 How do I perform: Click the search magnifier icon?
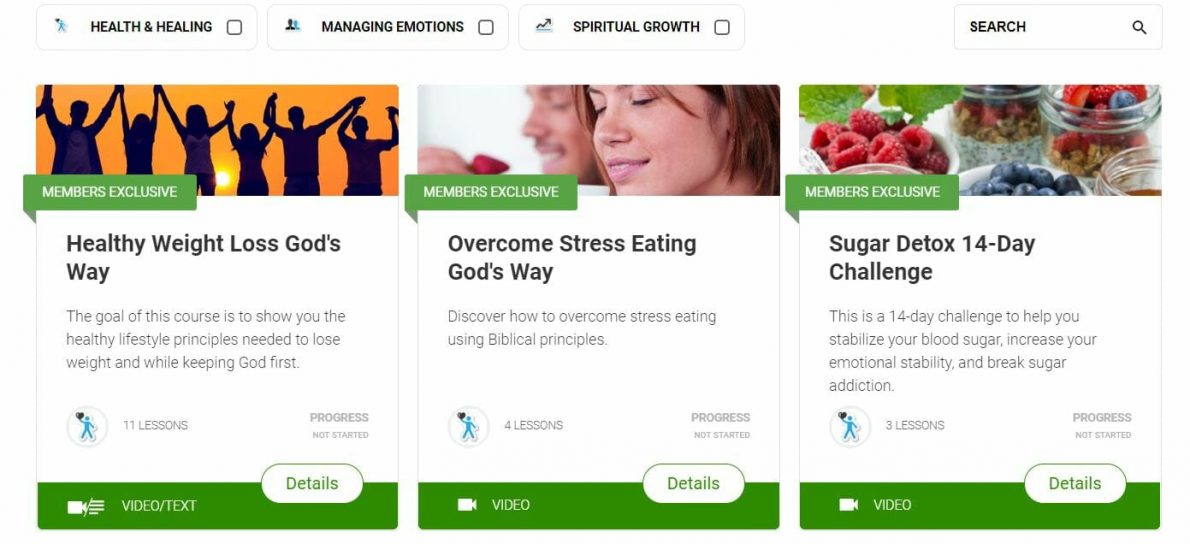click(x=1139, y=27)
